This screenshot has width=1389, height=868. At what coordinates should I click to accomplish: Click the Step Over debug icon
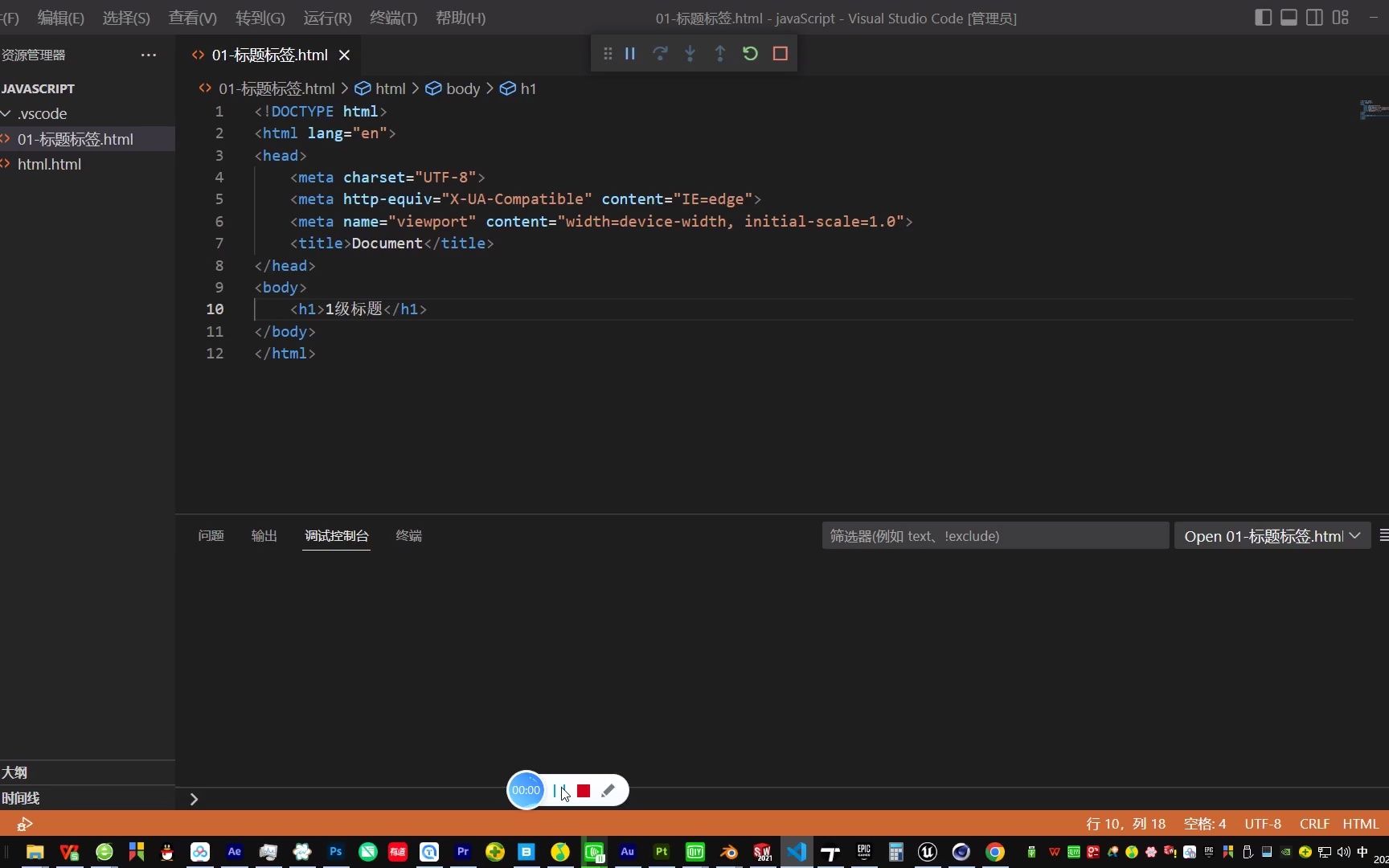point(659,53)
